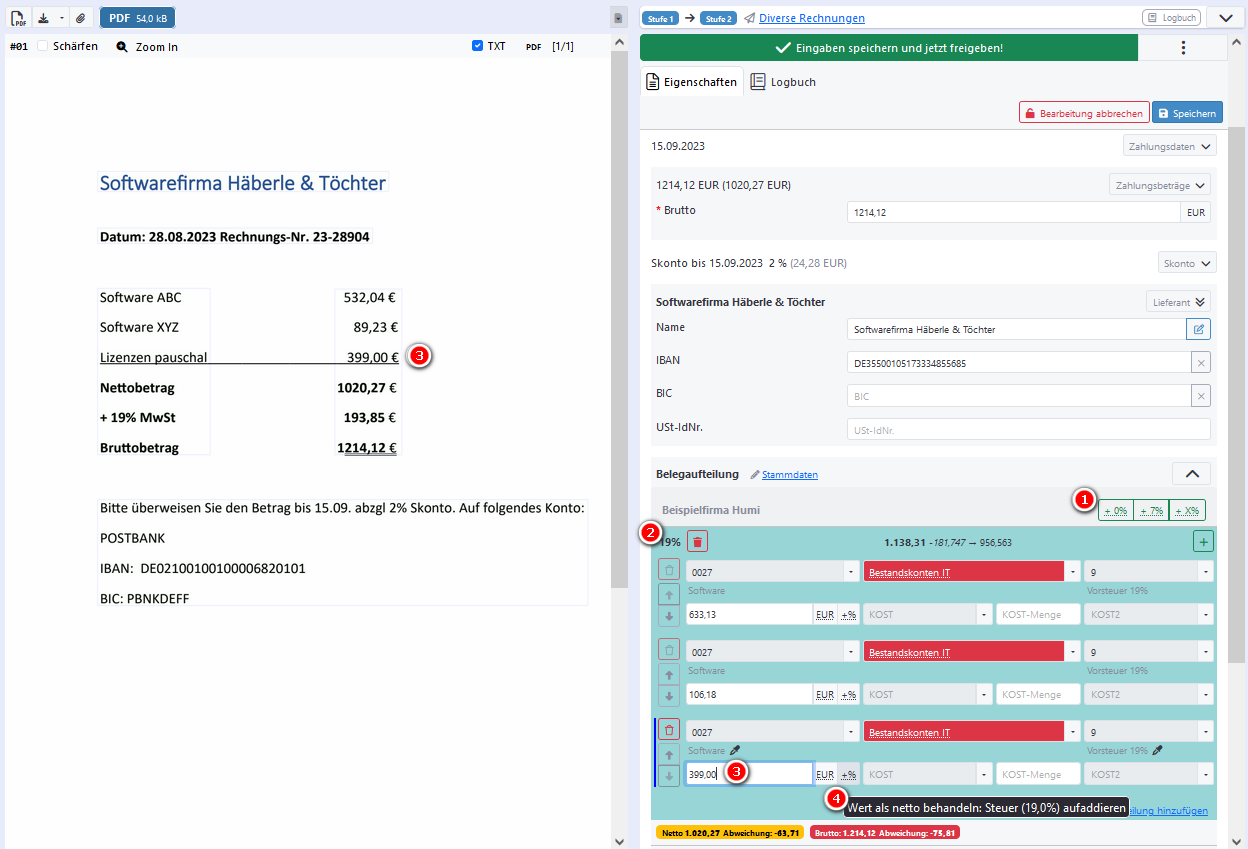Click the Netto 1.020,27 Abweichung badge

coord(730,832)
